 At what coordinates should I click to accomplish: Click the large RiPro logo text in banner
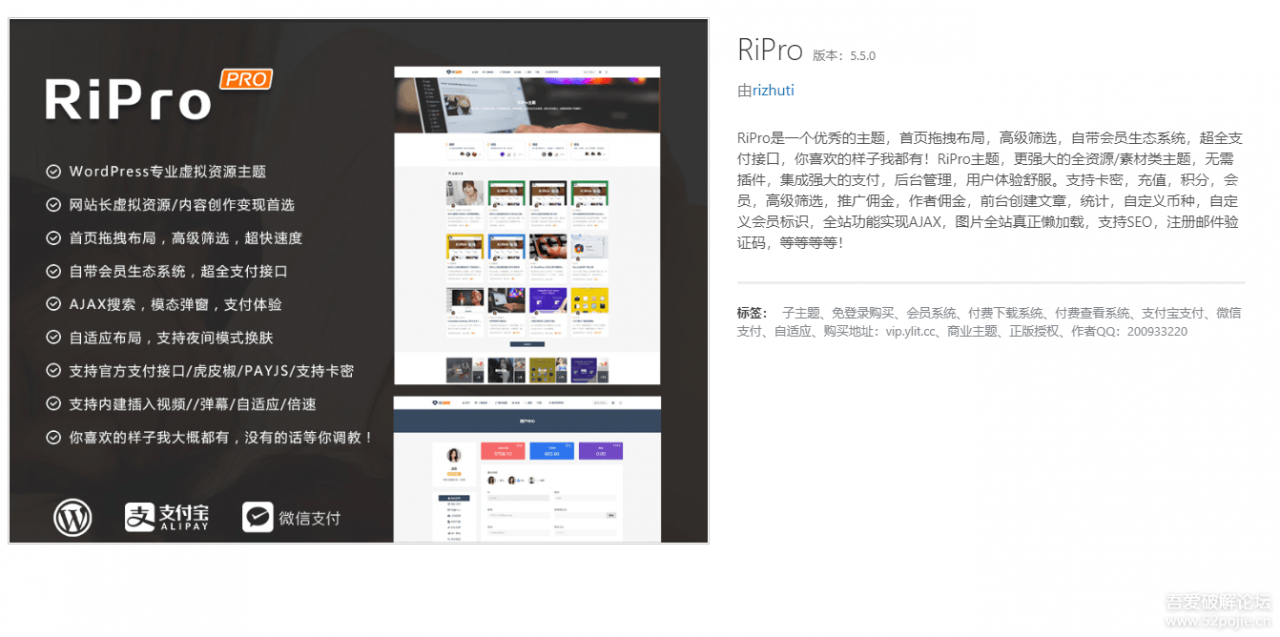[128, 100]
